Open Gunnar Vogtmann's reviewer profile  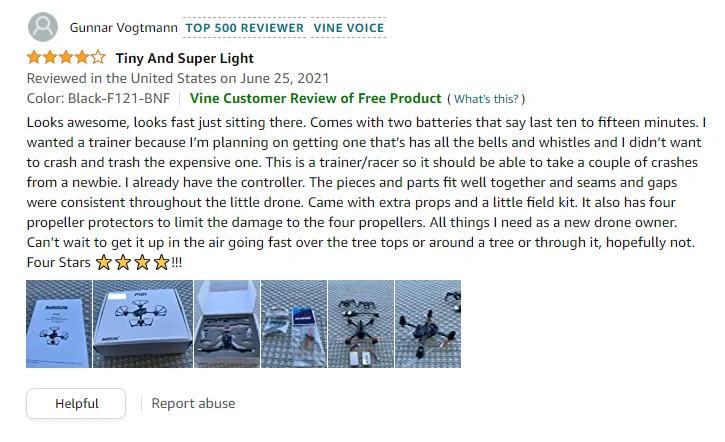(123, 28)
